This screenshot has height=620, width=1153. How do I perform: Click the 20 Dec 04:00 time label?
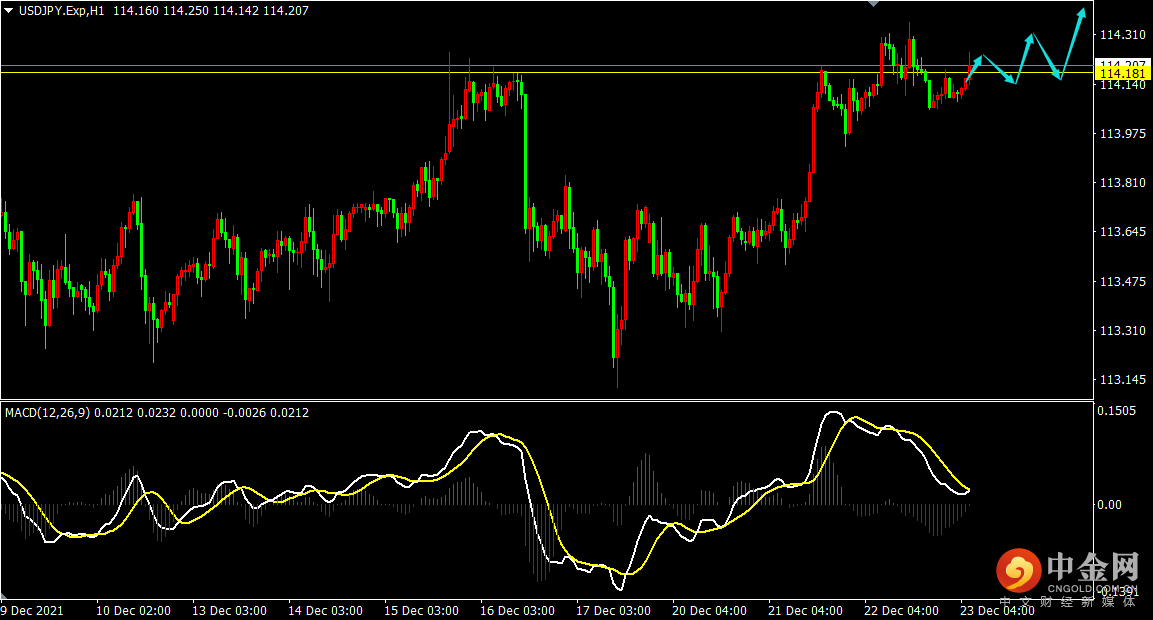pyautogui.click(x=709, y=610)
